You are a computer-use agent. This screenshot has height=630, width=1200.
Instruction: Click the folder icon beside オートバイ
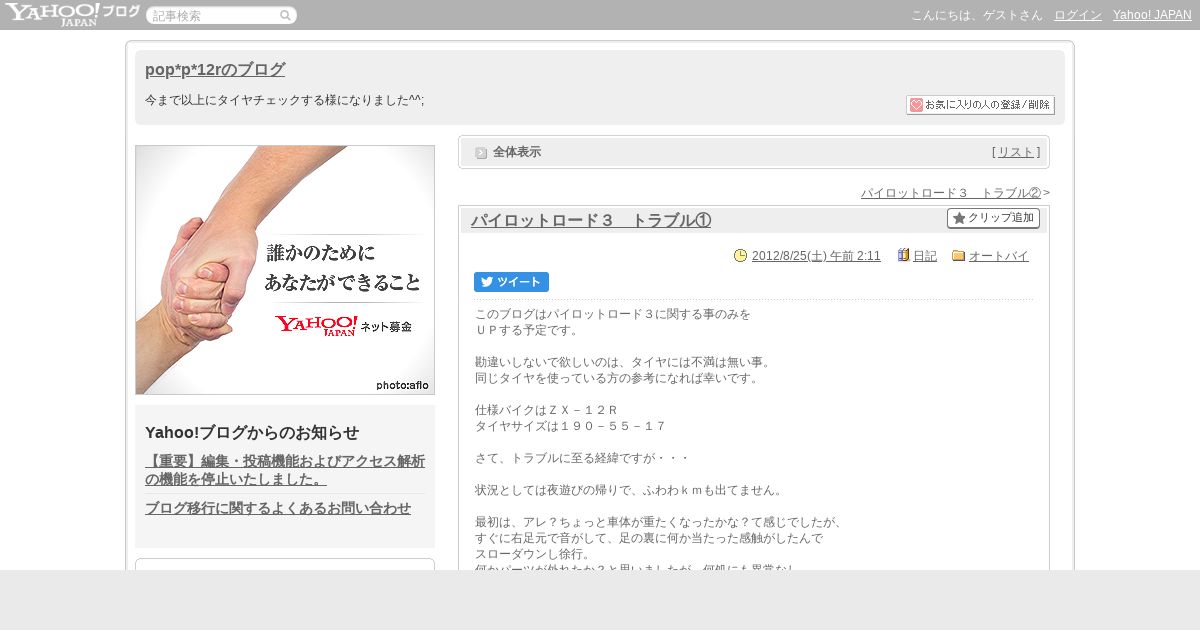(x=958, y=256)
